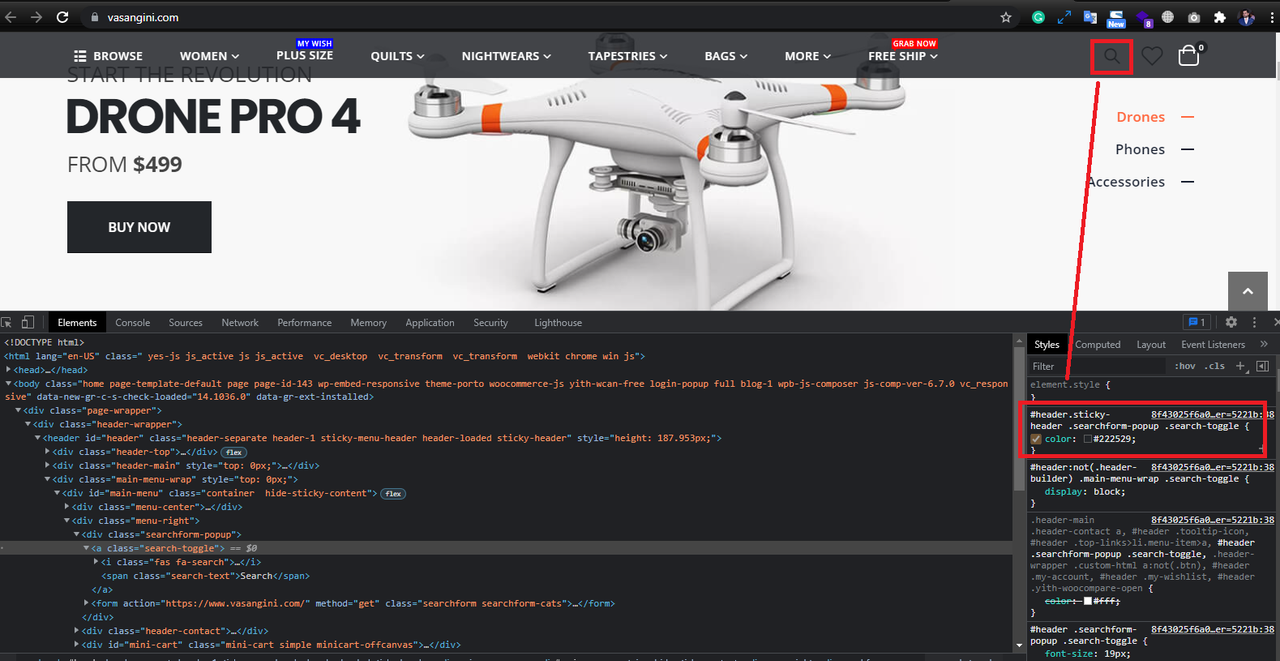Expand the div menu-center node
Image resolution: width=1280 pixels, height=661 pixels.
(68, 507)
